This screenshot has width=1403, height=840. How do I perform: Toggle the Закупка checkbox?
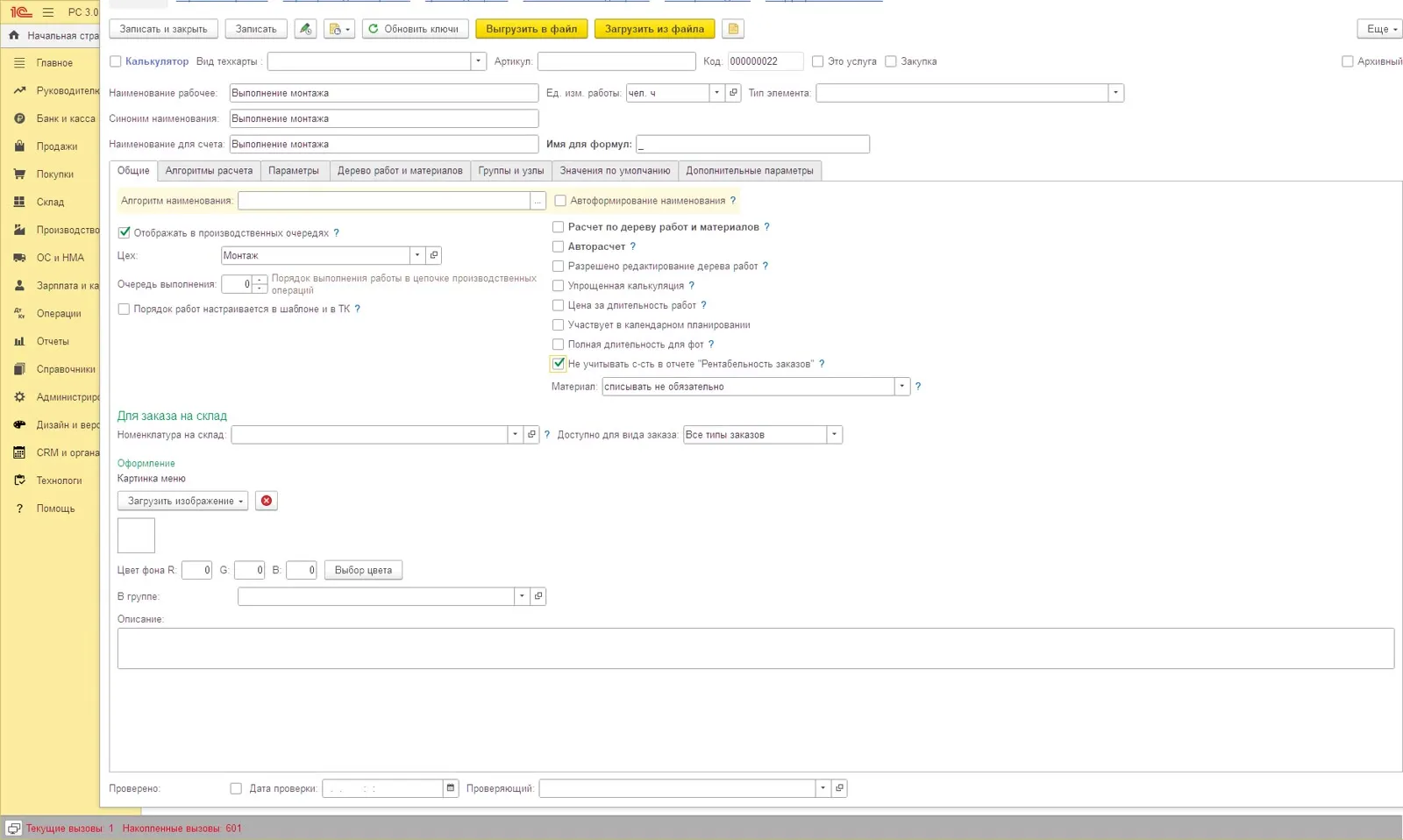(x=890, y=61)
